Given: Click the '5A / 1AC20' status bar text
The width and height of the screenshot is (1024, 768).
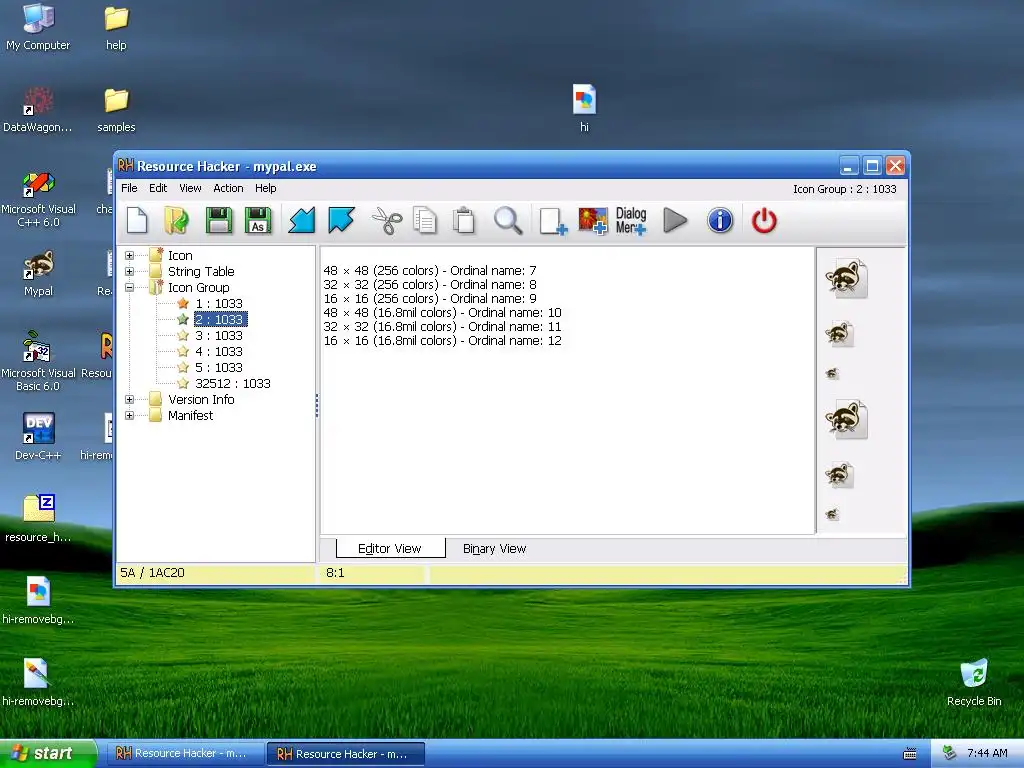Looking at the screenshot, I should click(152, 573).
